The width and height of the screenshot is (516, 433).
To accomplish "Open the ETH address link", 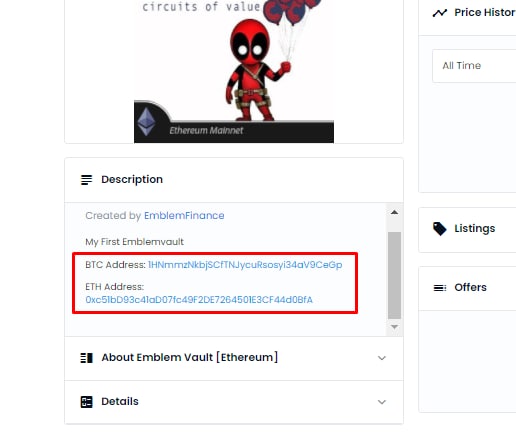I will (199, 300).
